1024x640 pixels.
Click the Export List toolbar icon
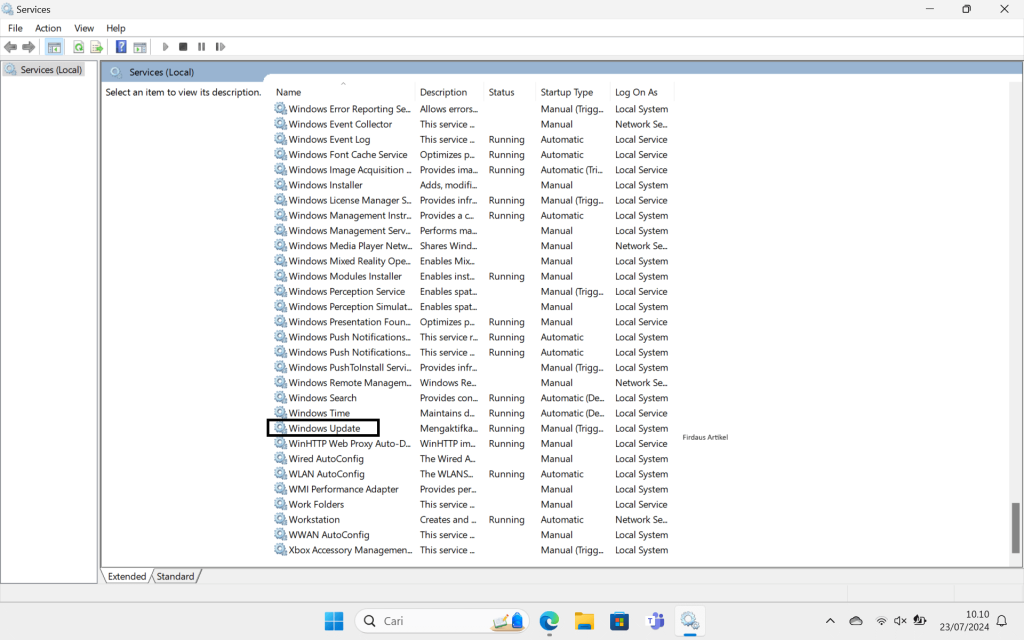coord(97,47)
